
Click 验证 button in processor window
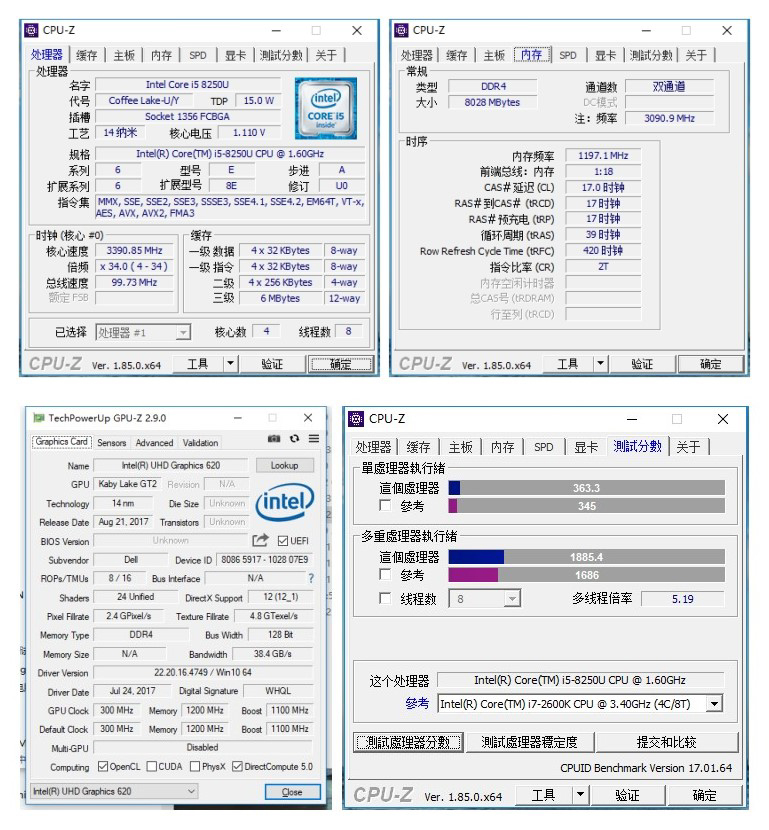point(272,364)
